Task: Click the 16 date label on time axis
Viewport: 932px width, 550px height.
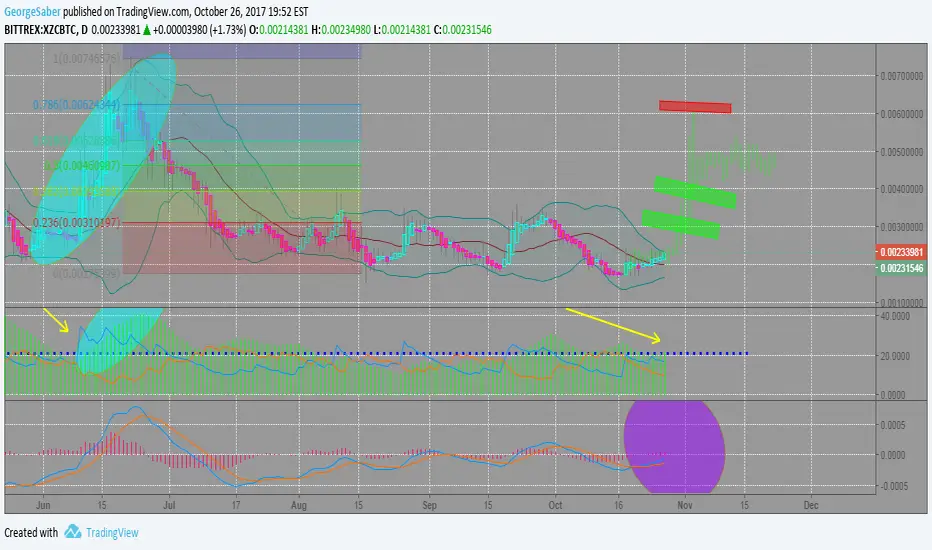Action: point(618,505)
